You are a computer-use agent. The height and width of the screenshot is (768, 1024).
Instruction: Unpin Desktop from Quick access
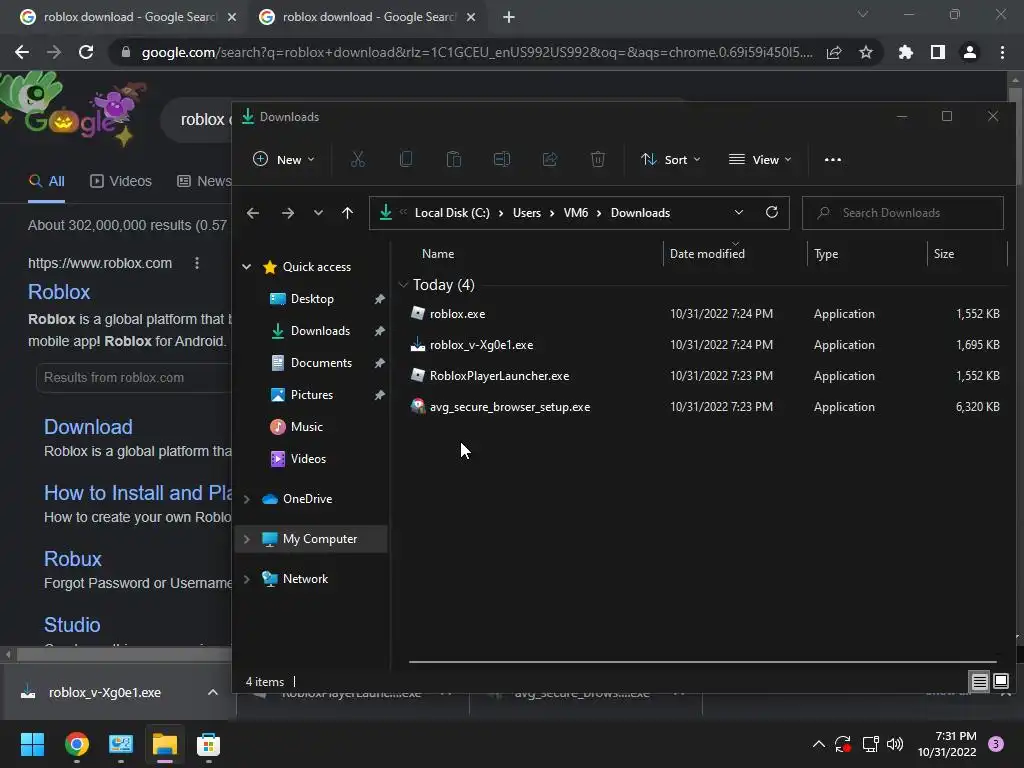[x=379, y=299]
